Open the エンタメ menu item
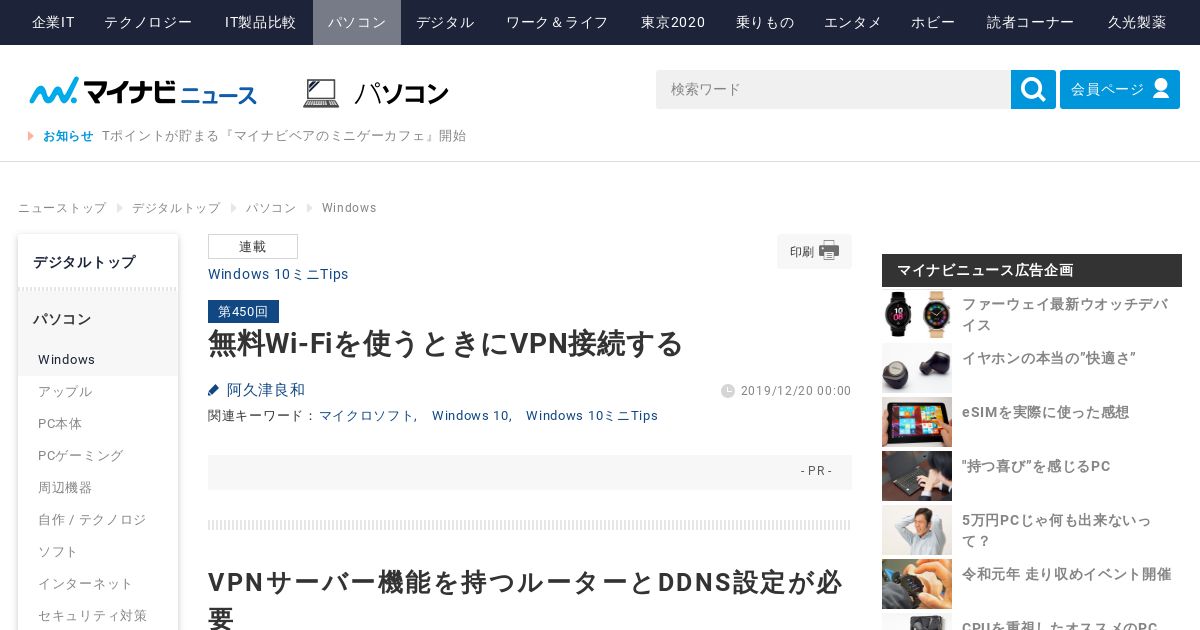The height and width of the screenshot is (630, 1200). [853, 22]
